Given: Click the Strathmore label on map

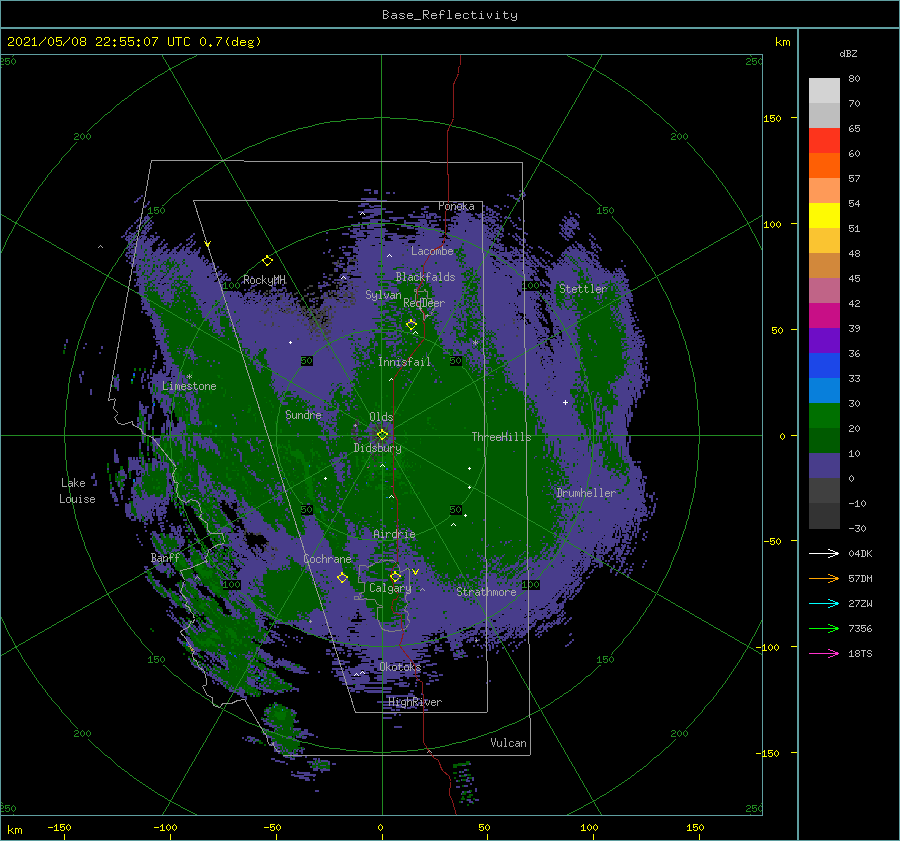Looking at the screenshot, I should 487,592.
